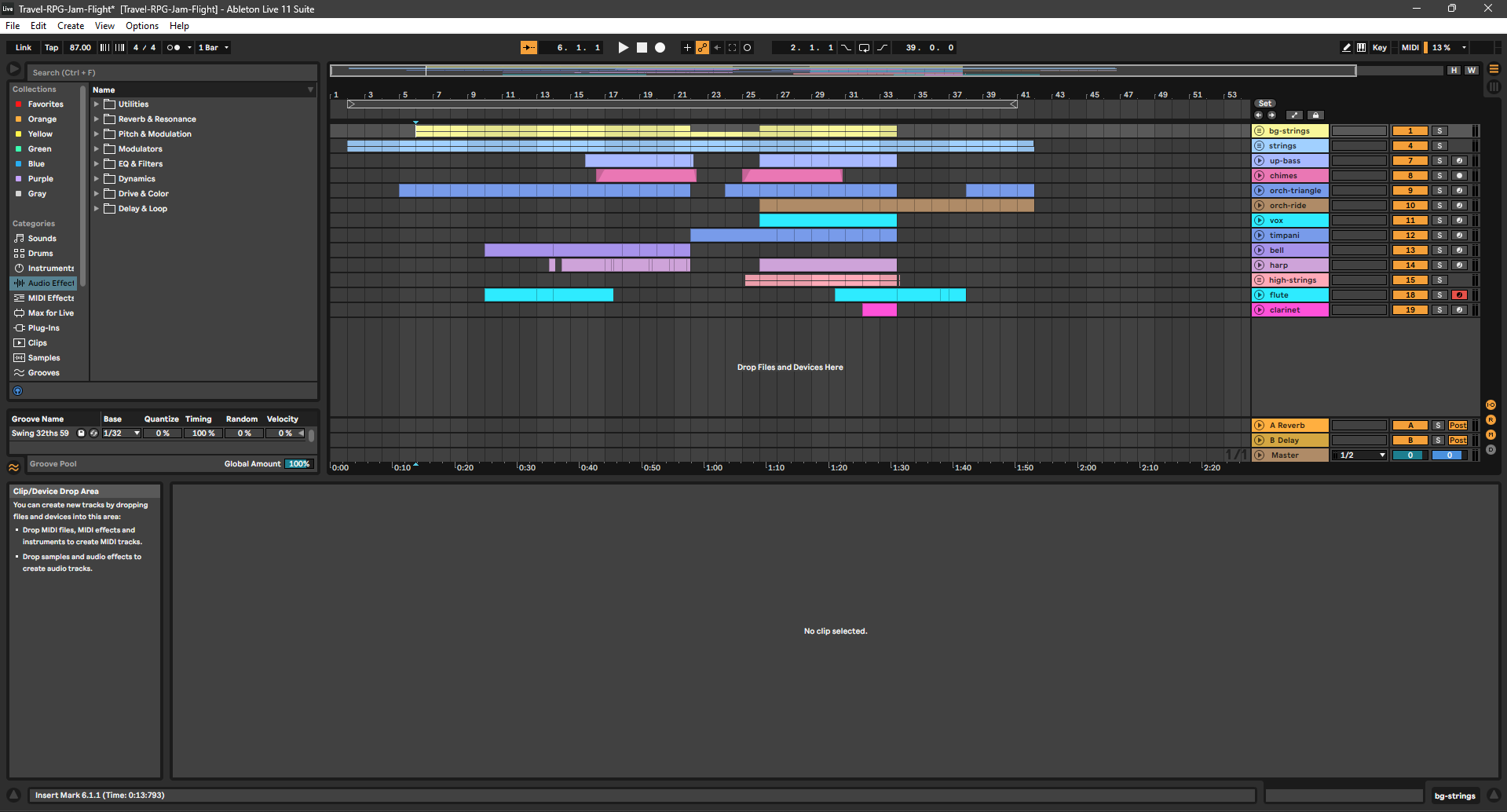The image size is (1507, 812).
Task: Unfold the clarinet track
Action: [x=1260, y=310]
